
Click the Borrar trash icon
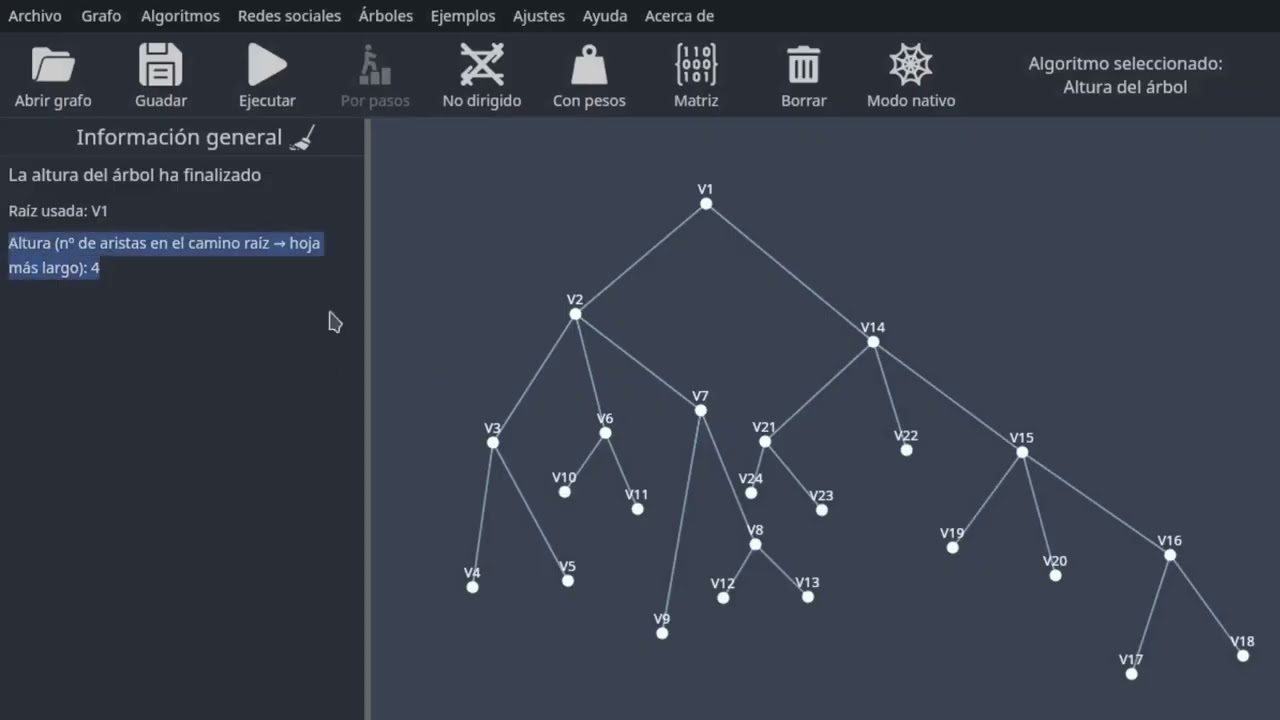click(x=804, y=65)
